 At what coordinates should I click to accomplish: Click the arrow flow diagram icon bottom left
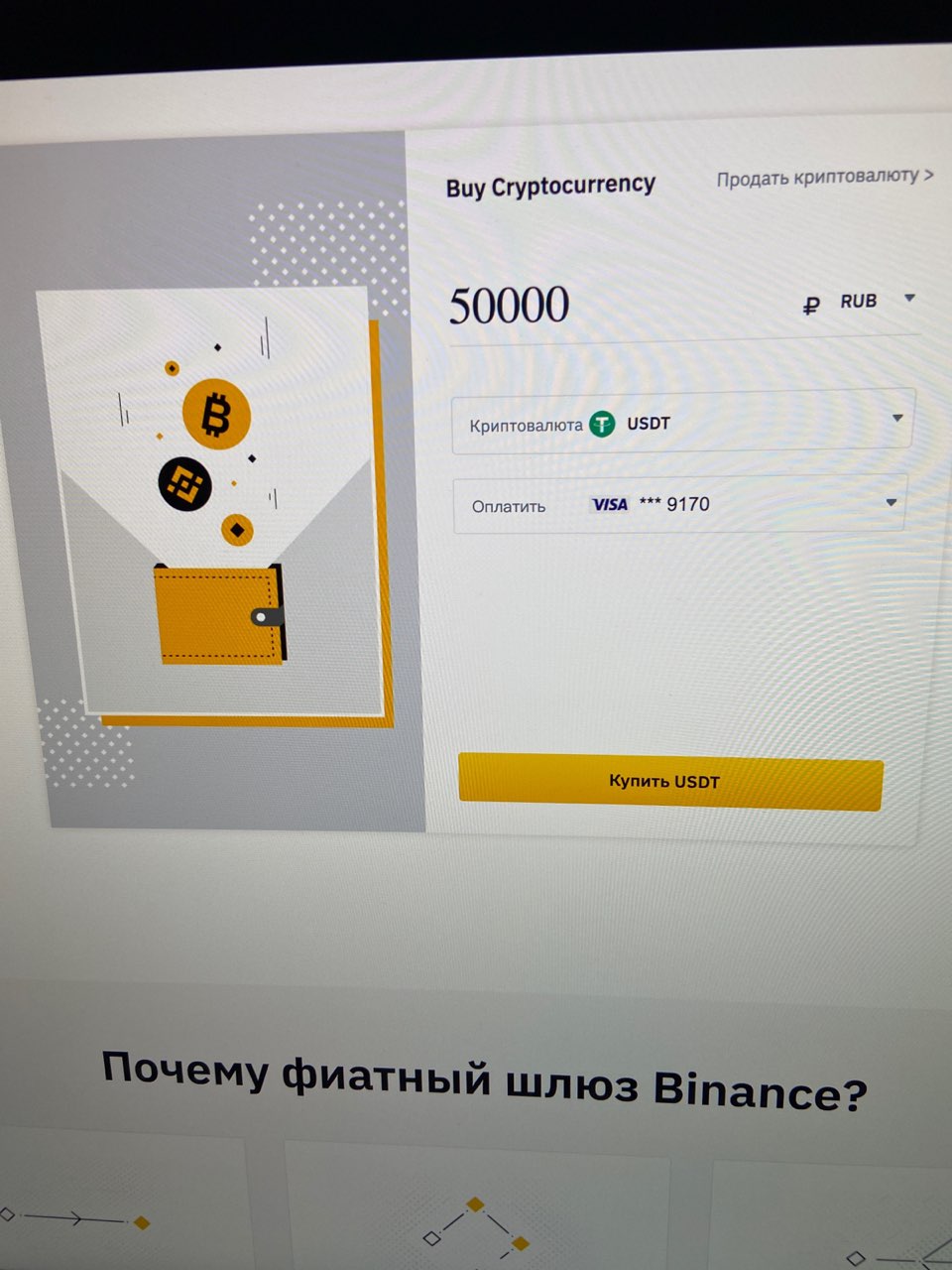coord(75,1218)
